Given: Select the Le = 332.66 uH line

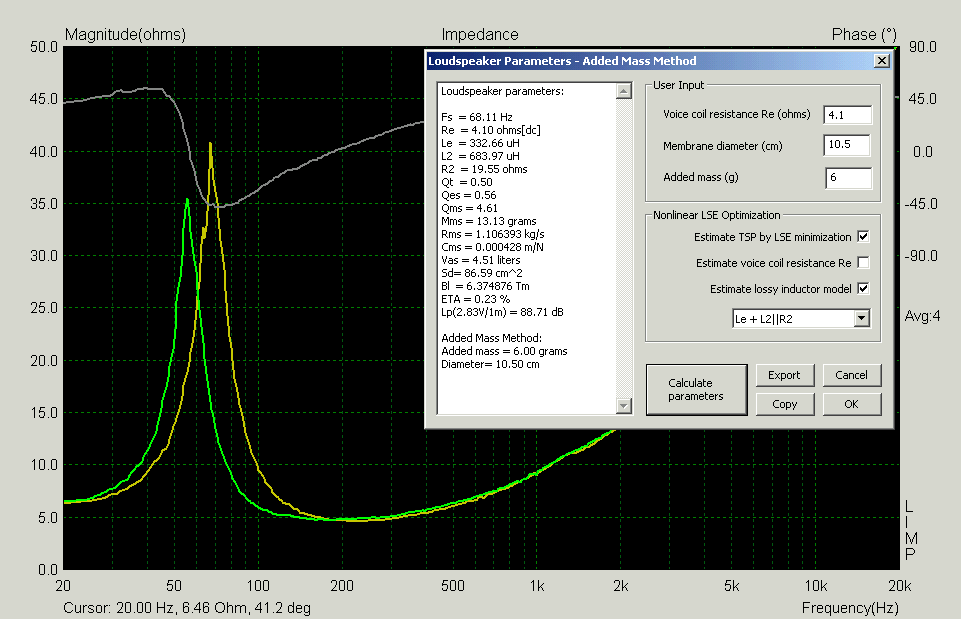Looking at the screenshot, I should tap(480, 143).
